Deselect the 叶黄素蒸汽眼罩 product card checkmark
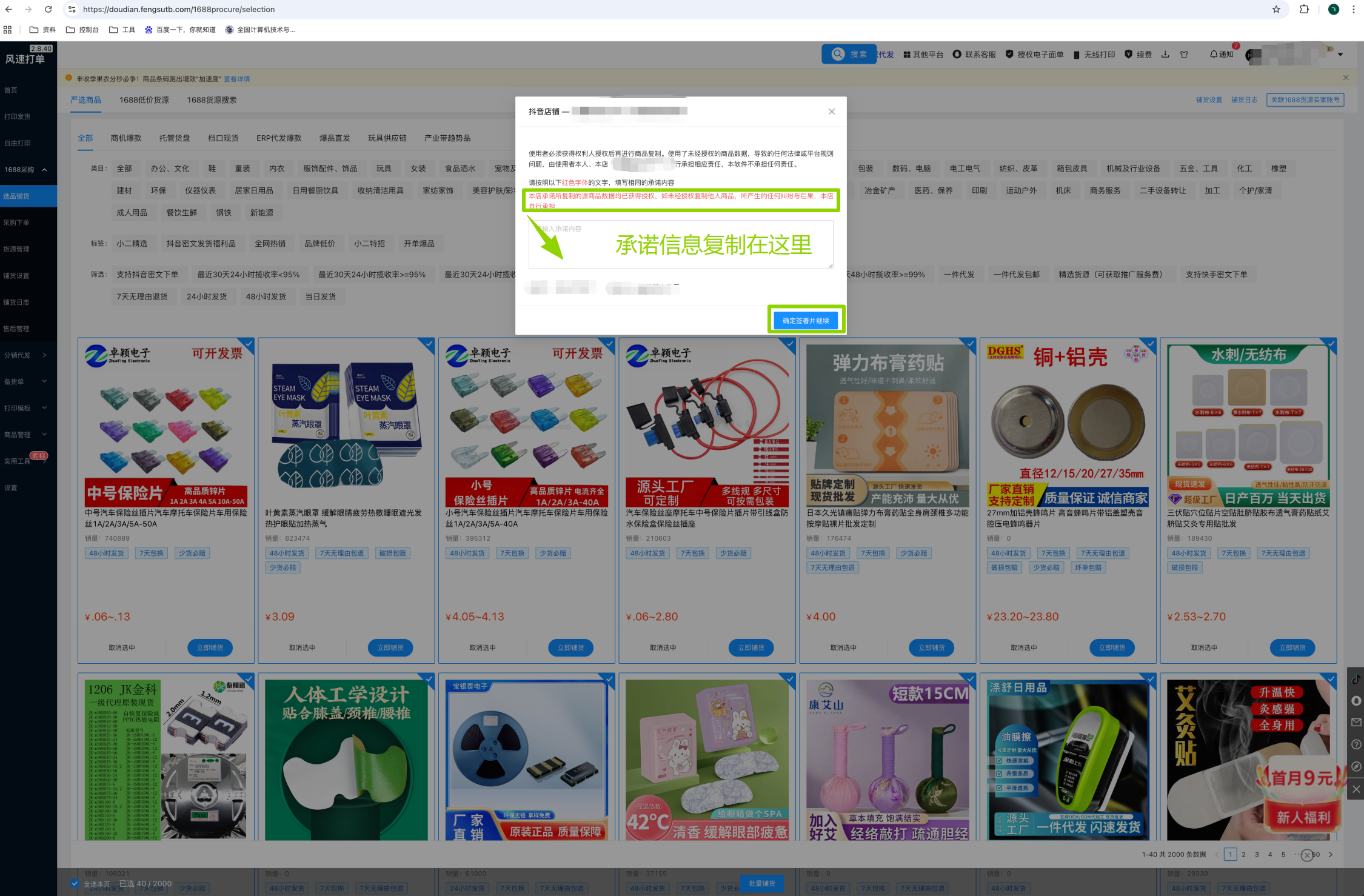The image size is (1364, 896). (x=429, y=344)
